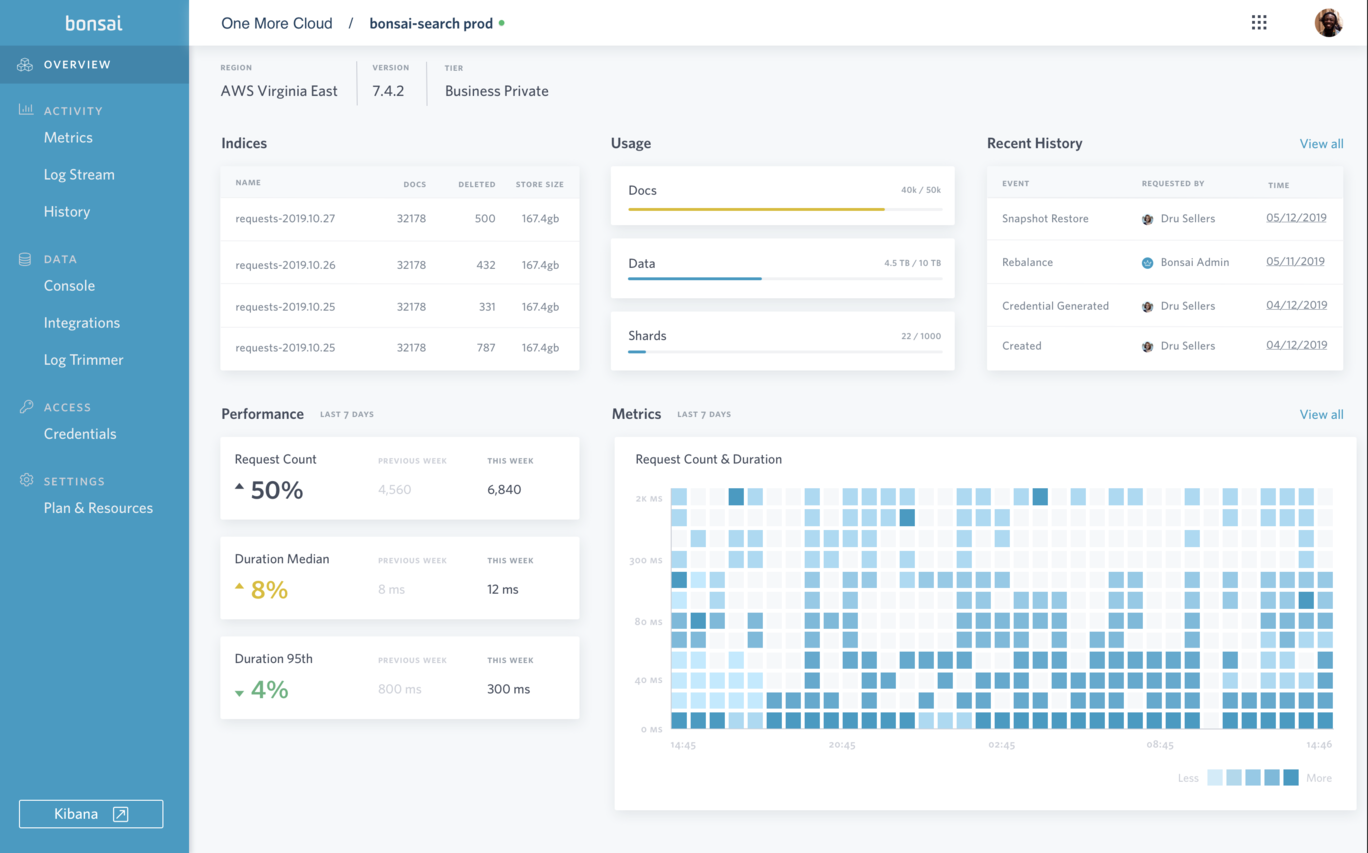Click the 05/11/2019 date link

click(x=1295, y=262)
